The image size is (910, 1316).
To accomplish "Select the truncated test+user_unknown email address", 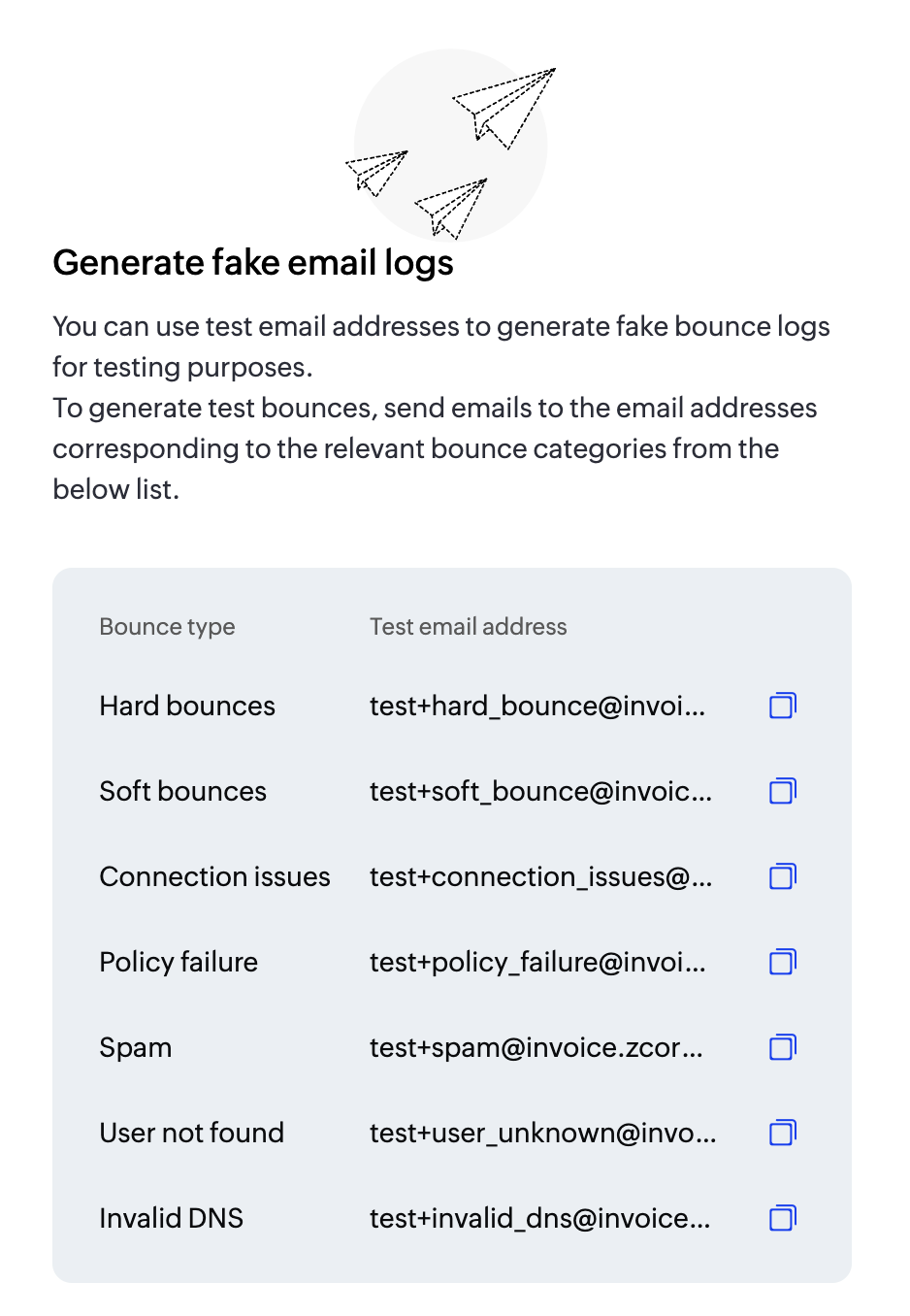I will pos(541,1133).
